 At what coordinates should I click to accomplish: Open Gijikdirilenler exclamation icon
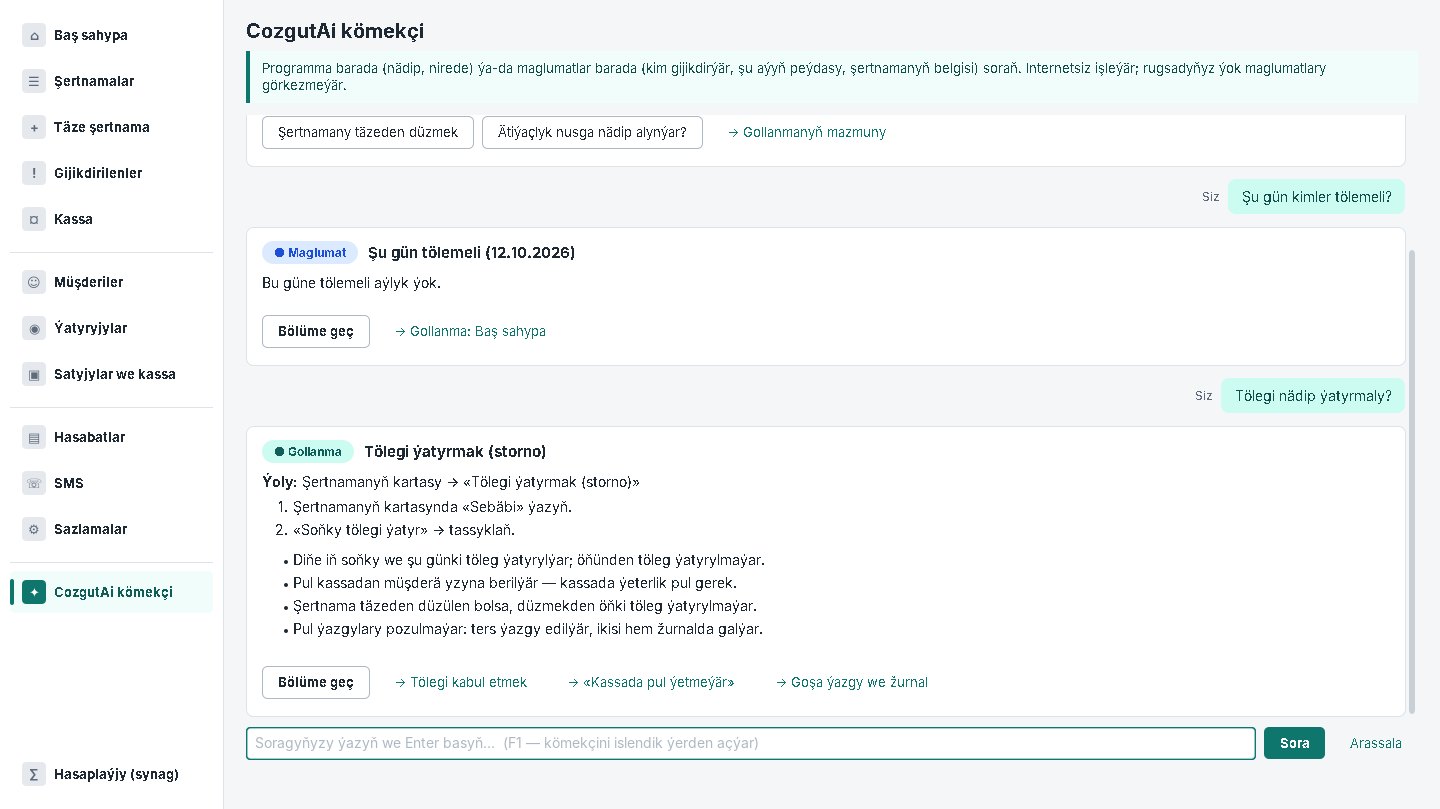pyautogui.click(x=34, y=173)
